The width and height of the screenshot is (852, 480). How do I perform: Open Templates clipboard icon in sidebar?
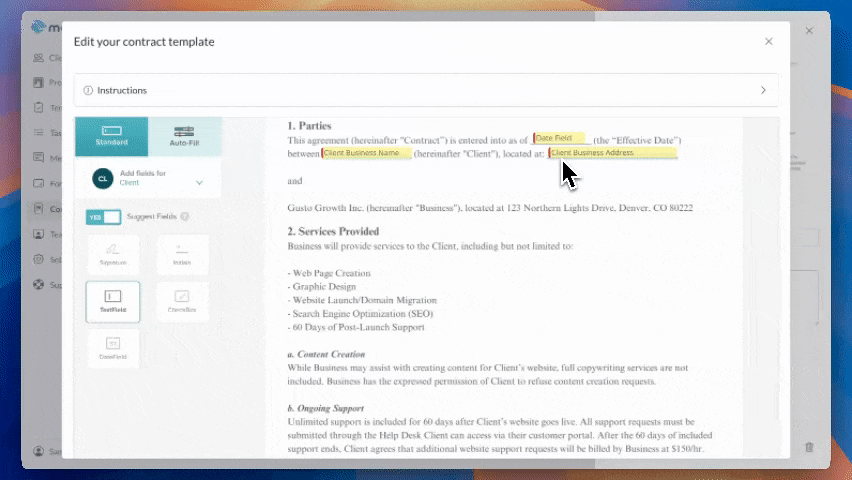pyautogui.click(x=38, y=108)
